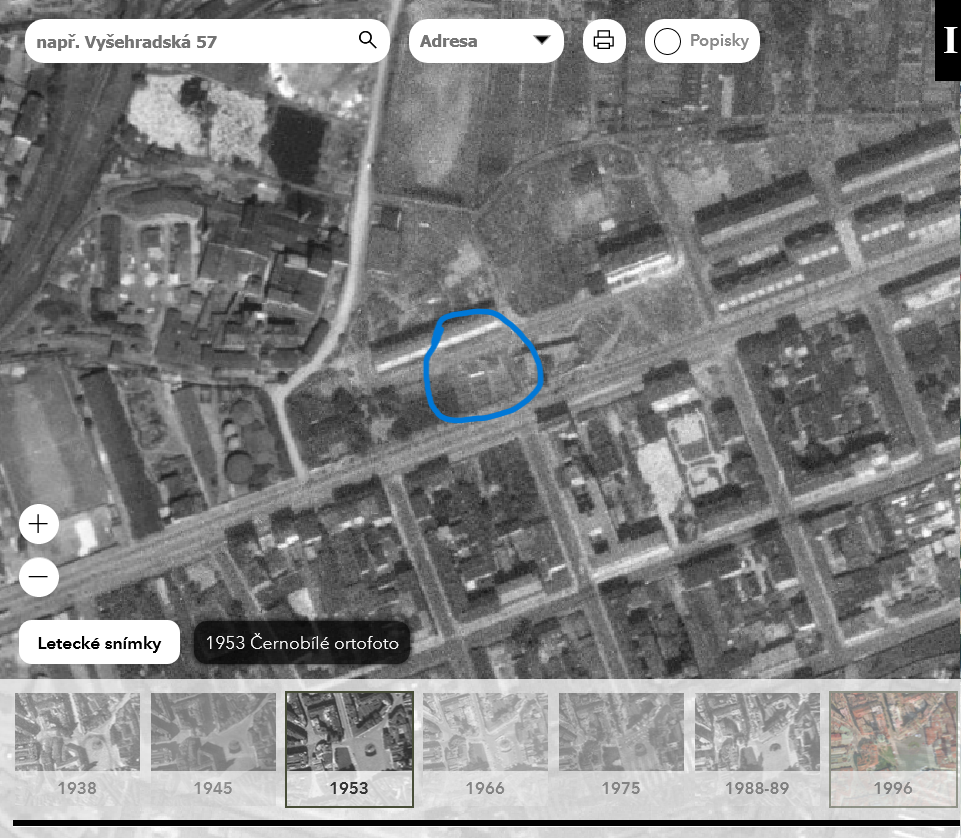Zoom in with plus button
This screenshot has width=961, height=838.
(x=39, y=524)
